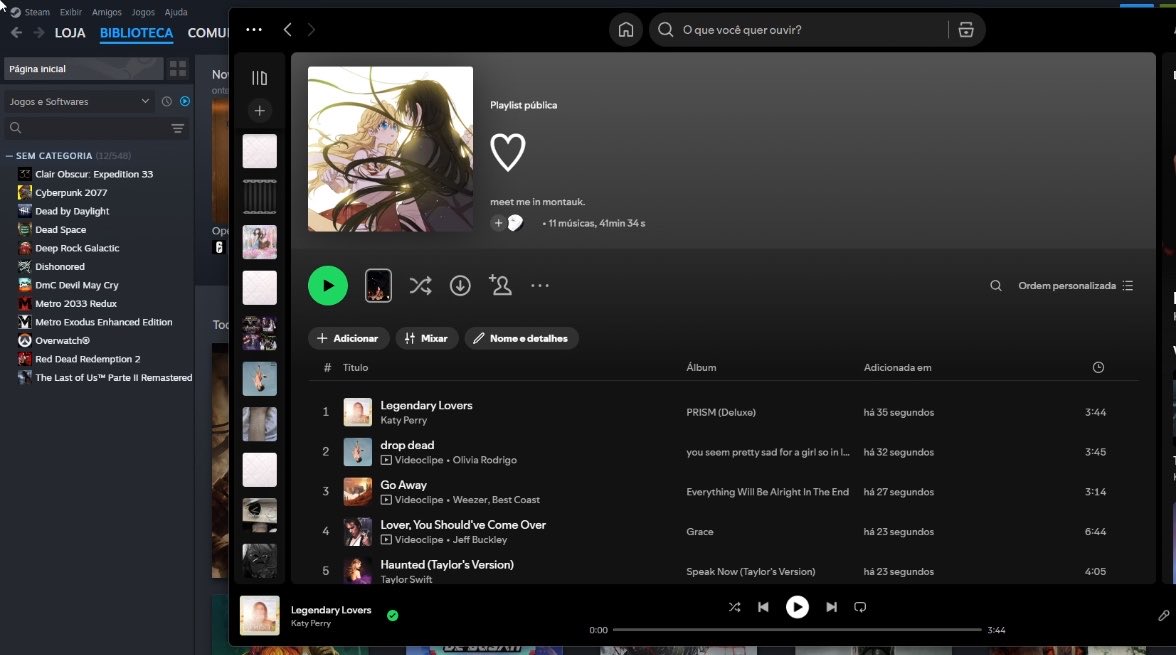Image resolution: width=1176 pixels, height=655 pixels.
Task: Open Exibir menu in Steam
Action: click(x=70, y=12)
